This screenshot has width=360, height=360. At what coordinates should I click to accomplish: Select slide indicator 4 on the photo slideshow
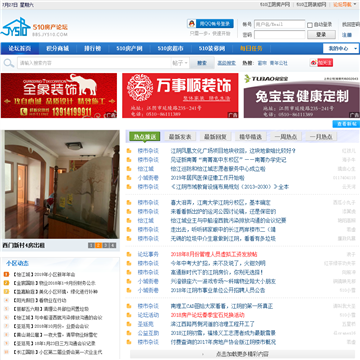tap(113, 246)
